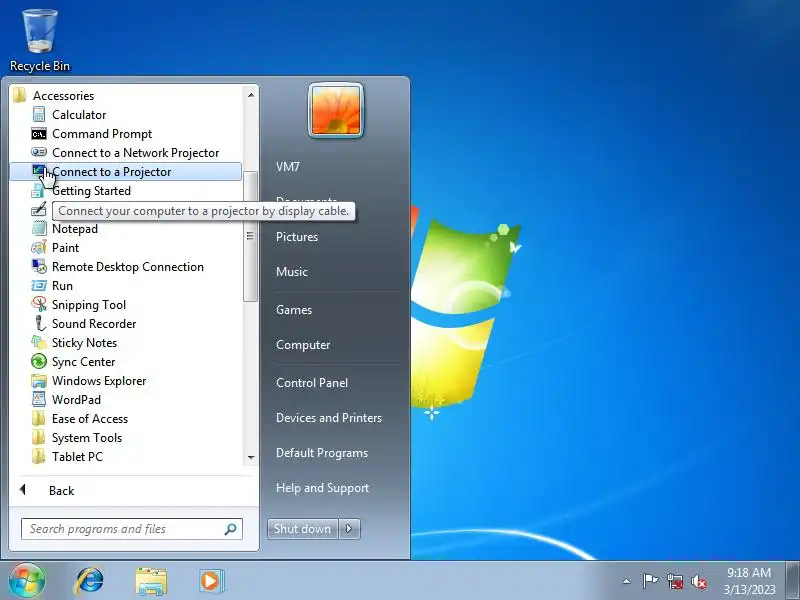Click the Show desktop strip beside clock
800x600 pixels.
793,581
